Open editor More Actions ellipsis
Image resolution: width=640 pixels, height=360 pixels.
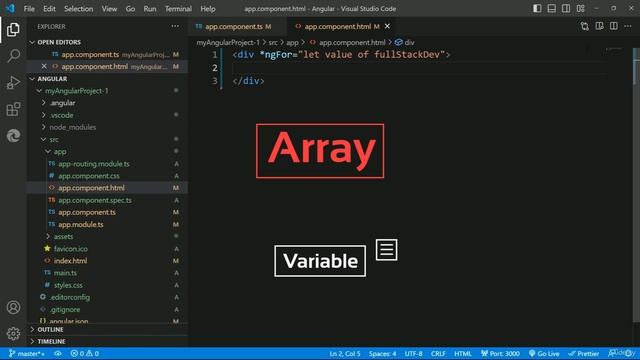(x=628, y=26)
